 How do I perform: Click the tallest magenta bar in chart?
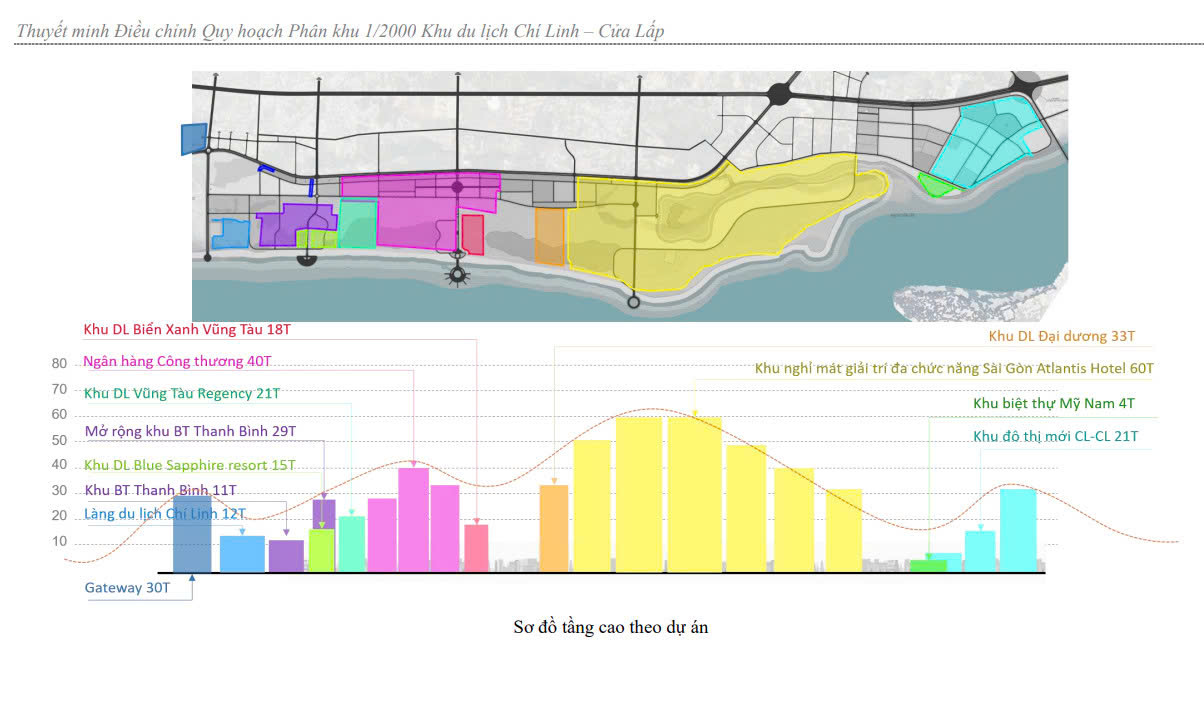point(413,520)
